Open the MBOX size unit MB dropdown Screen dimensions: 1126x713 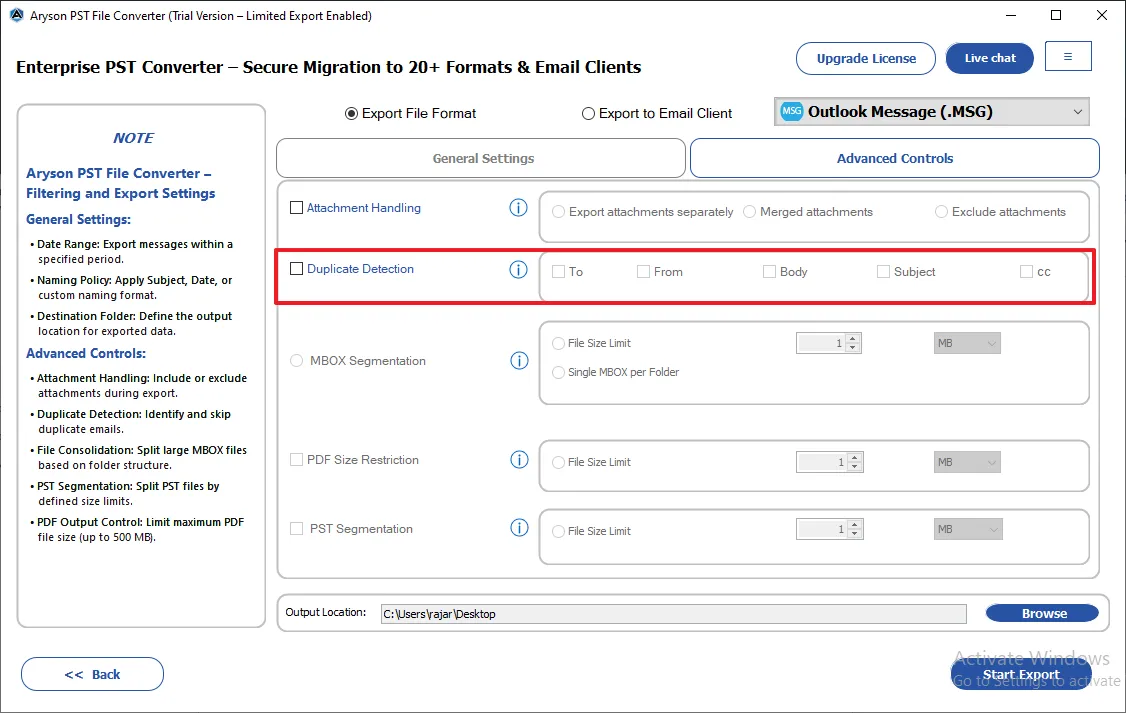[967, 343]
